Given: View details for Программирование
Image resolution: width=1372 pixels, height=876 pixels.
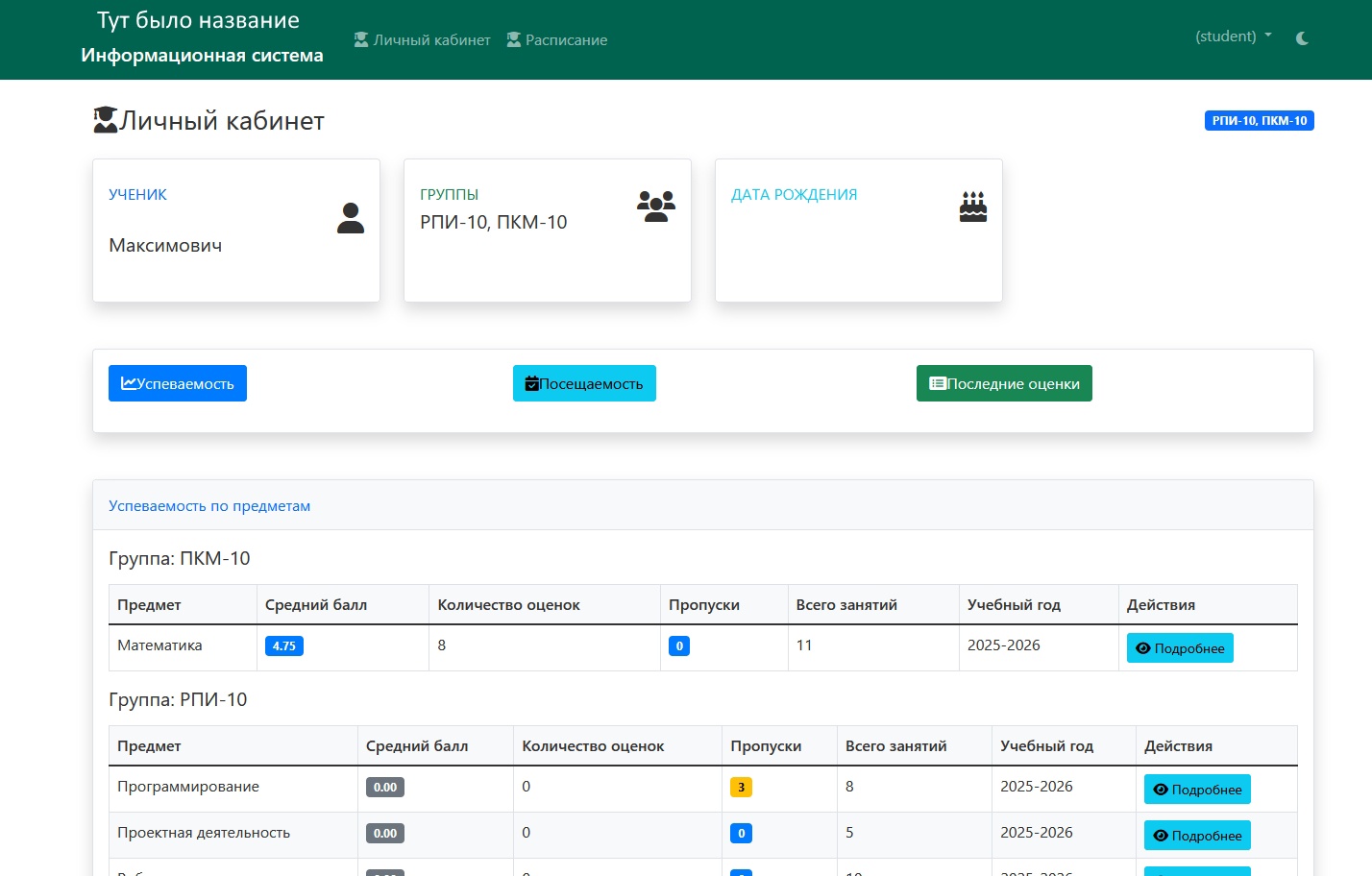Looking at the screenshot, I should click(1196, 790).
